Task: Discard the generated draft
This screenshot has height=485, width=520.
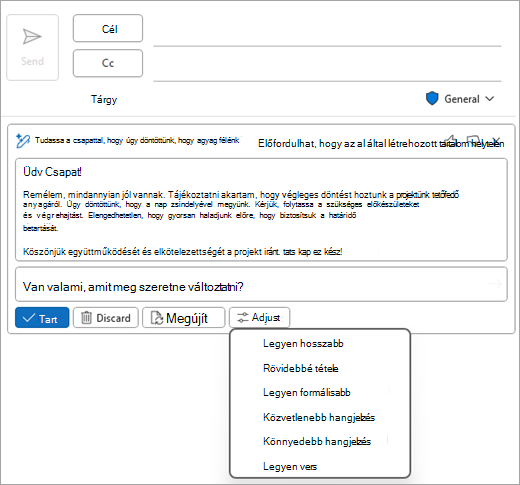Action: (106, 318)
